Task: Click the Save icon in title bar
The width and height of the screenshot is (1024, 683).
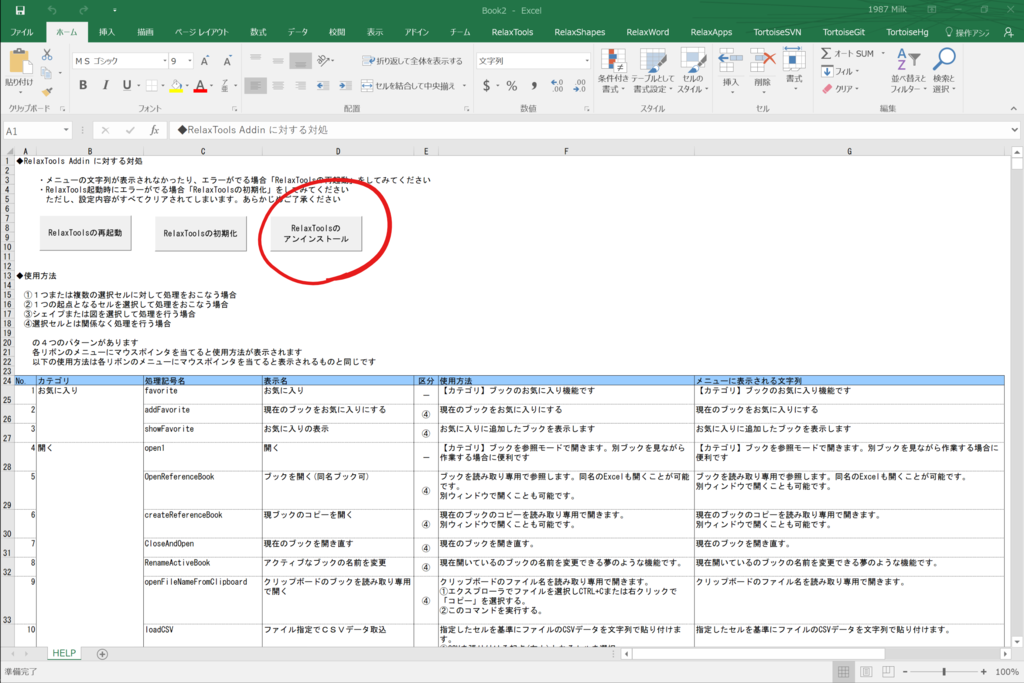Action: point(20,10)
